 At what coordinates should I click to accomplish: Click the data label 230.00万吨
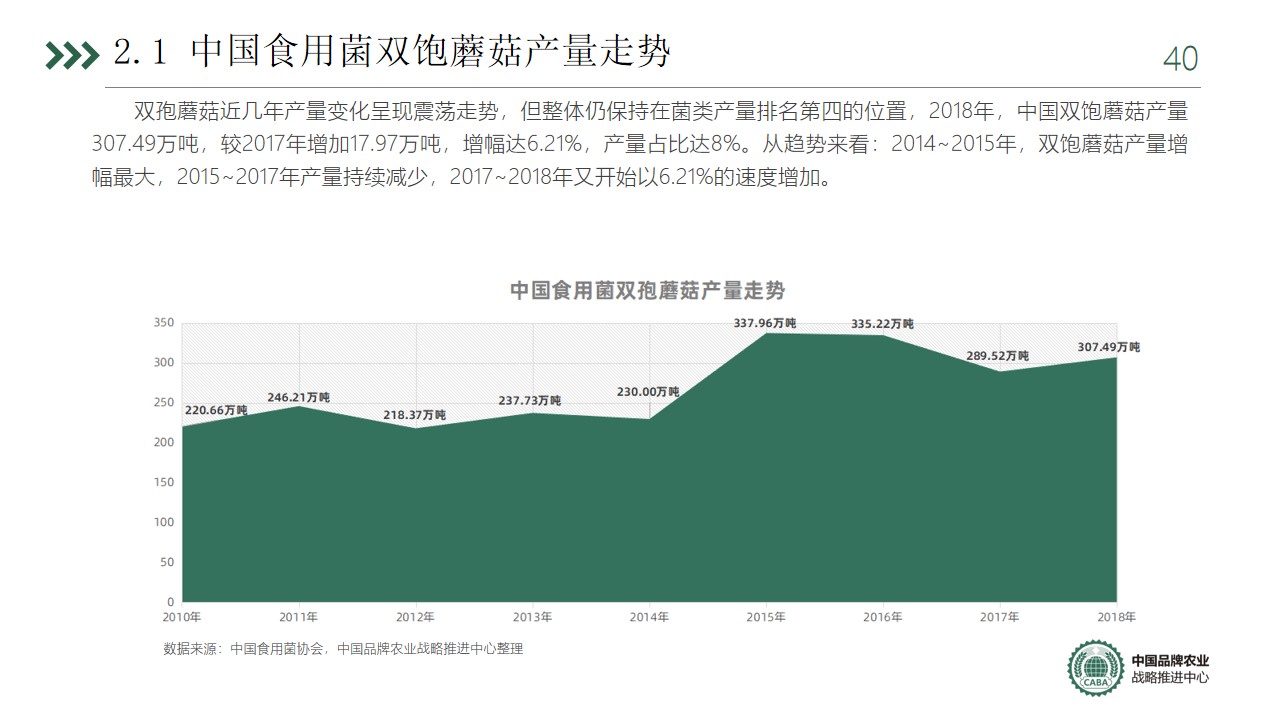click(x=648, y=392)
